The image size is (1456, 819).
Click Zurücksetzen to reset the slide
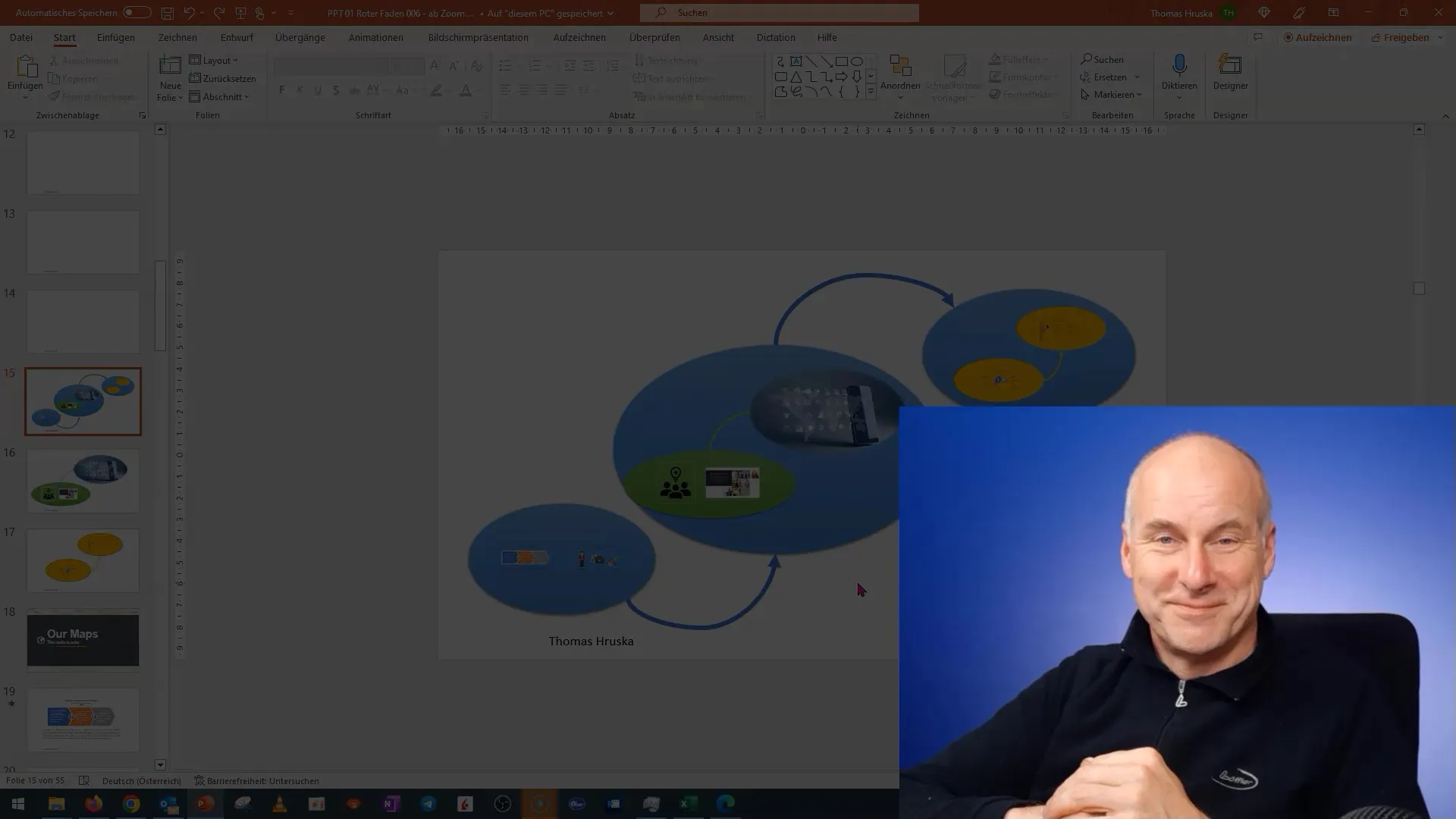(222, 78)
